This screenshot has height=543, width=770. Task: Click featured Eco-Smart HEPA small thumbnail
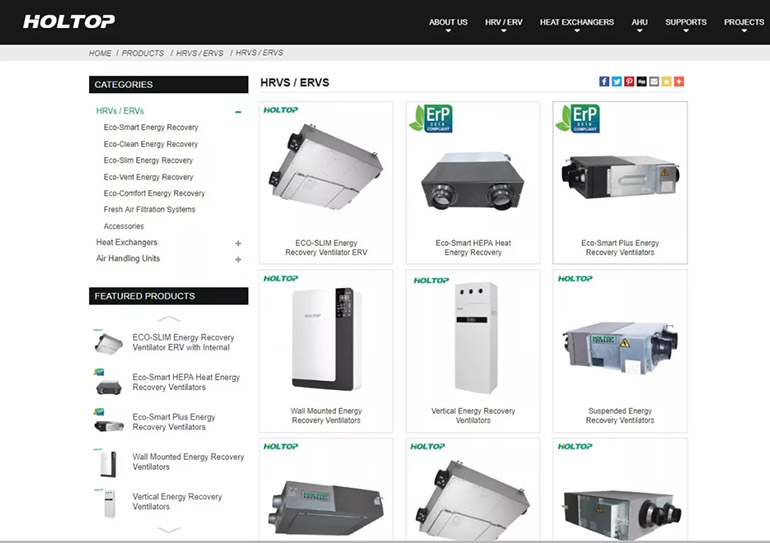pyautogui.click(x=108, y=382)
